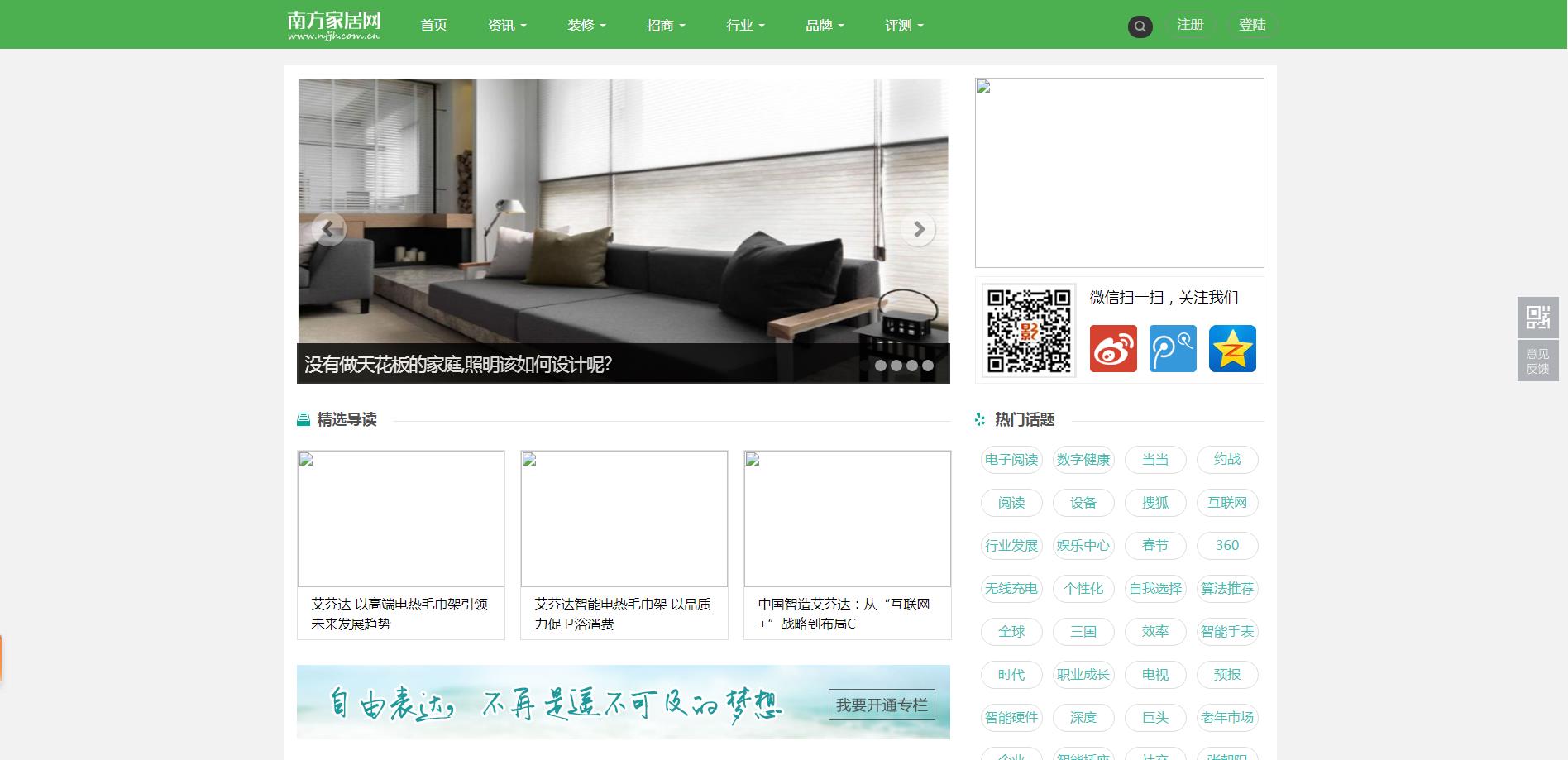Open article 艾芬达智能电热毛巾架 以品质力促卫浴消费
The height and width of the screenshot is (760, 1568).
pyautogui.click(x=624, y=614)
